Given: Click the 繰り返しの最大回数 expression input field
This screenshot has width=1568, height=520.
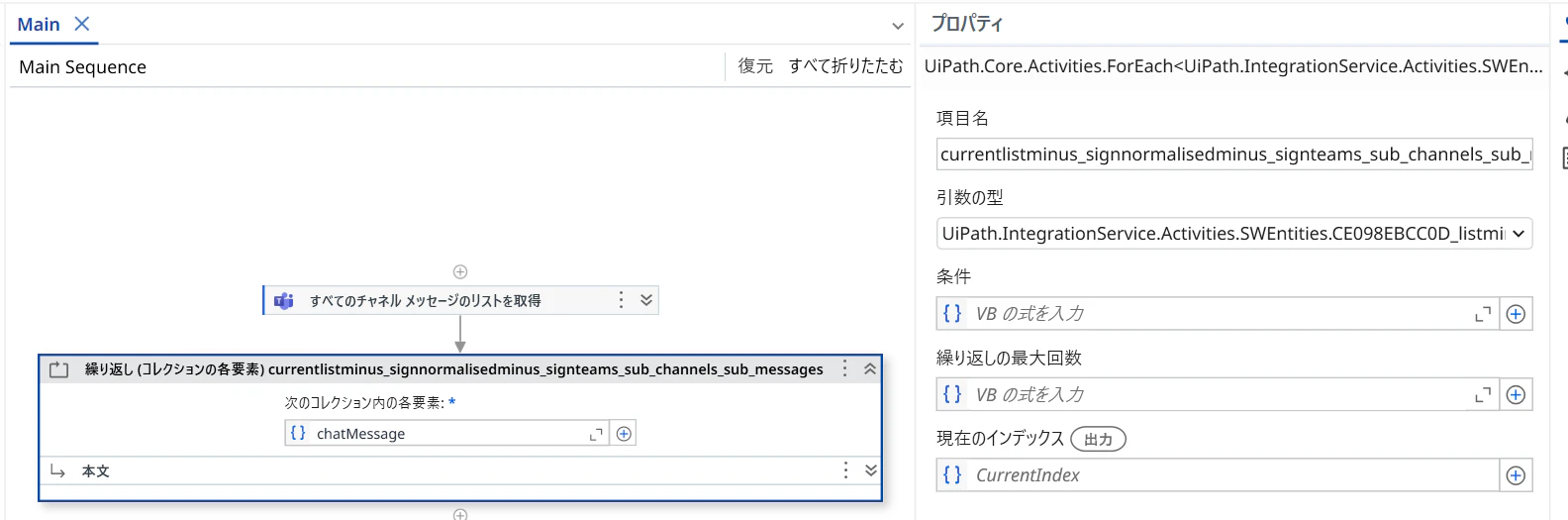Looking at the screenshot, I should click(1218, 394).
